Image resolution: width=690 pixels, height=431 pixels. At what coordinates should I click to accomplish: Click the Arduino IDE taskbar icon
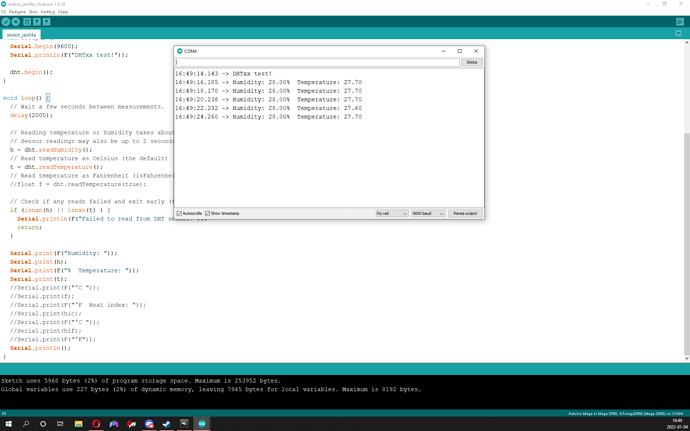(x=202, y=424)
